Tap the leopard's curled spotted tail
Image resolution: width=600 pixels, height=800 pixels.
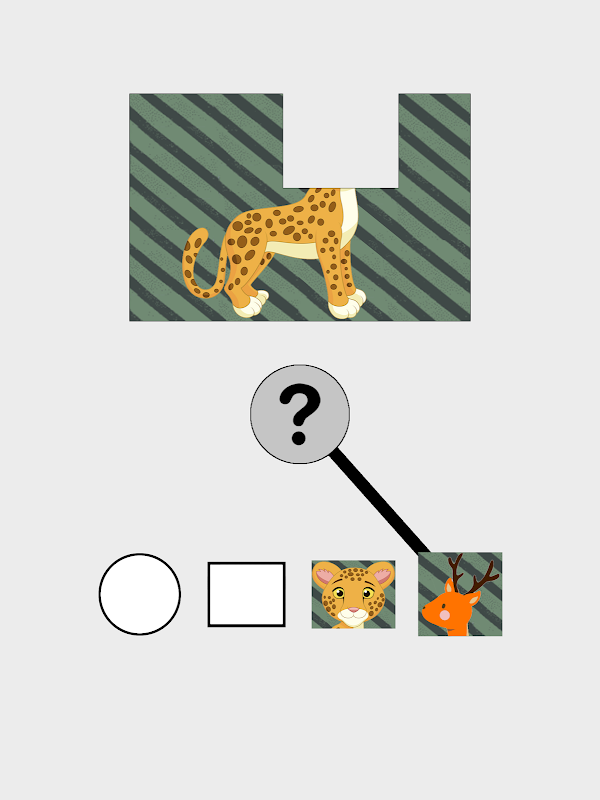click(x=202, y=264)
